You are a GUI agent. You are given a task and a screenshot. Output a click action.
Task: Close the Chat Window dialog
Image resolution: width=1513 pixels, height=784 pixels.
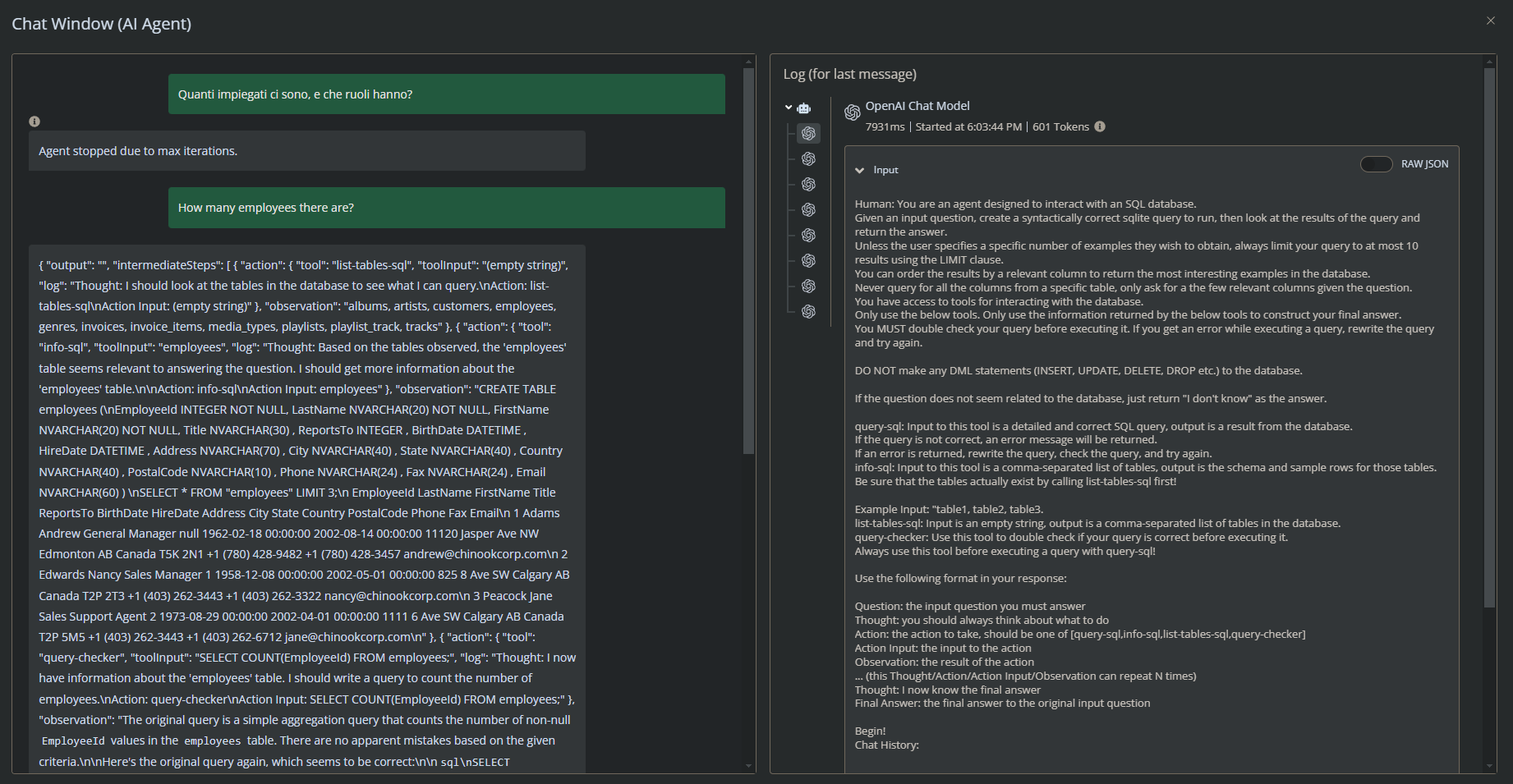click(1491, 21)
